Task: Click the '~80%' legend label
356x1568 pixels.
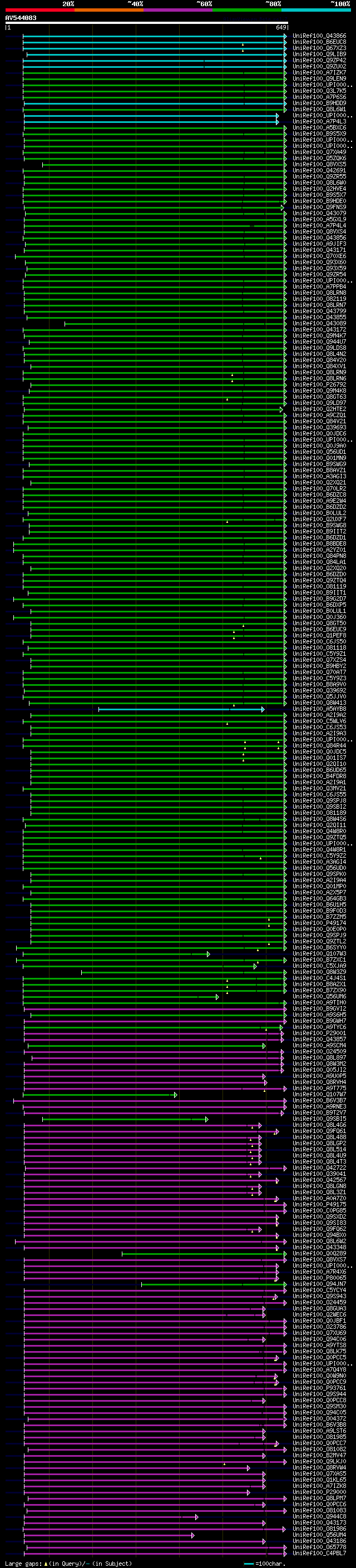Action: 273,4
